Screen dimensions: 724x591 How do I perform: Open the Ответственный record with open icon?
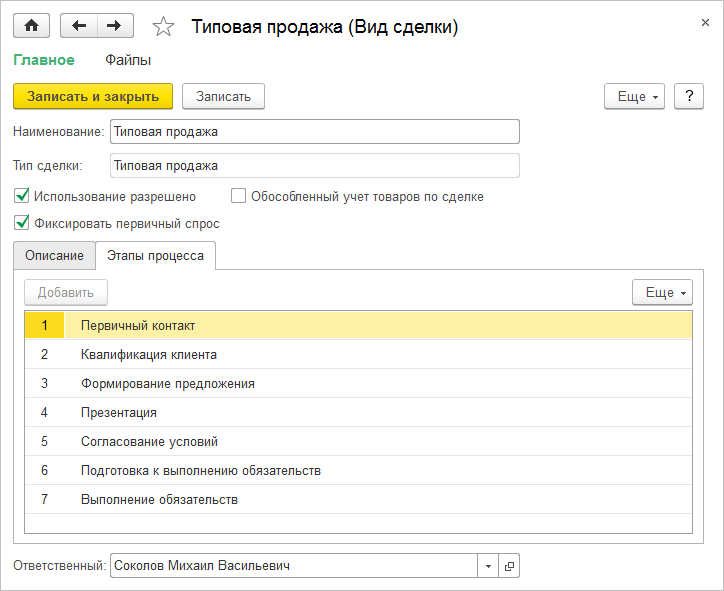point(509,566)
